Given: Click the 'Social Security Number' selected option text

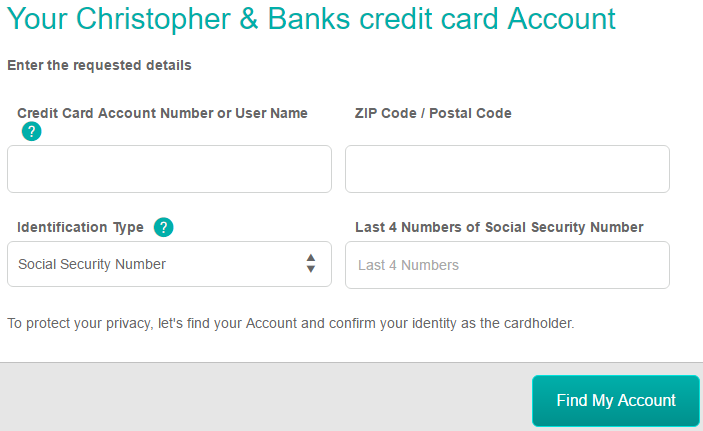Looking at the screenshot, I should click(92, 264).
